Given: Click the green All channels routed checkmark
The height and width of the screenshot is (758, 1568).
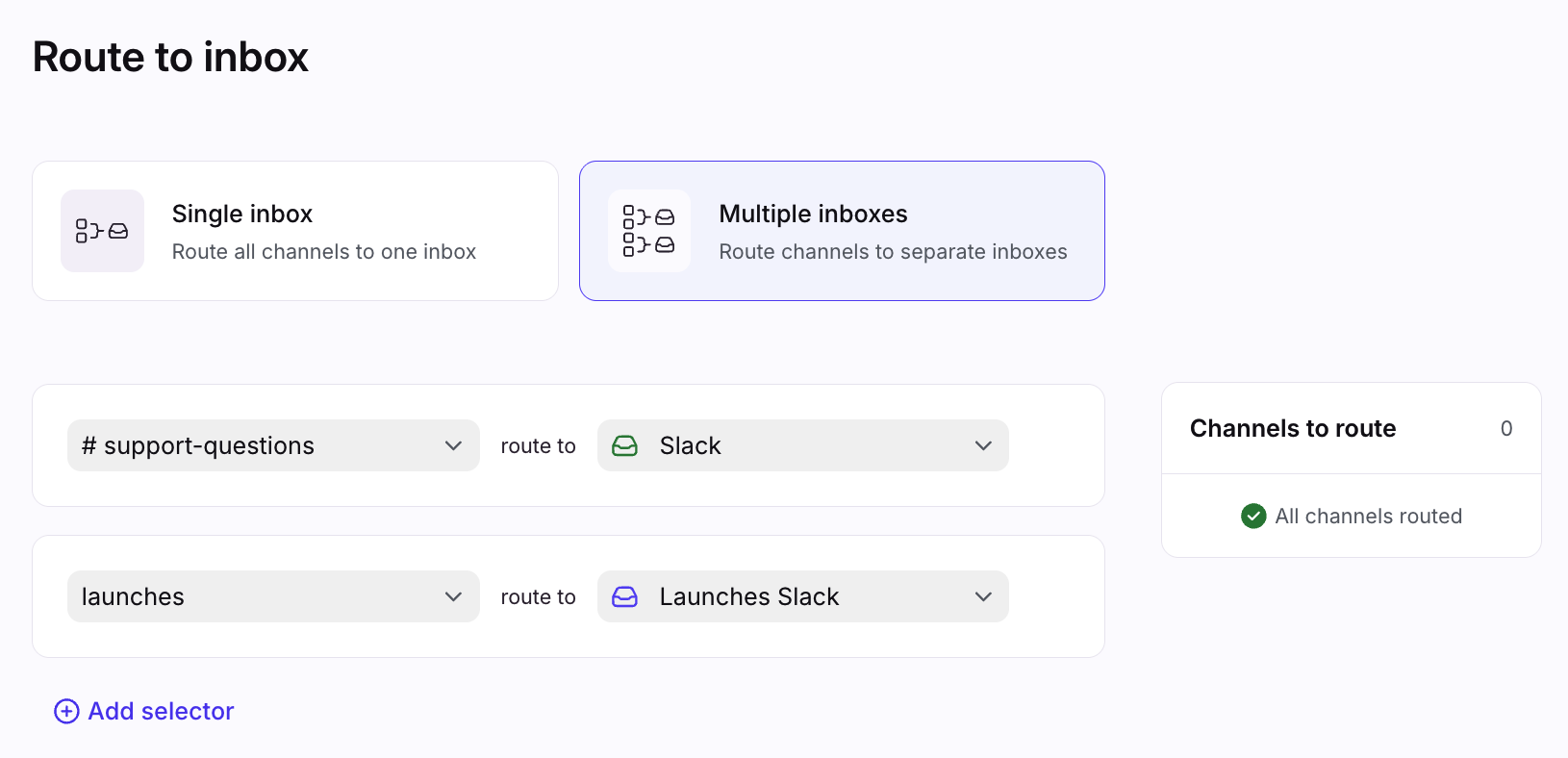Looking at the screenshot, I should tap(1253, 517).
